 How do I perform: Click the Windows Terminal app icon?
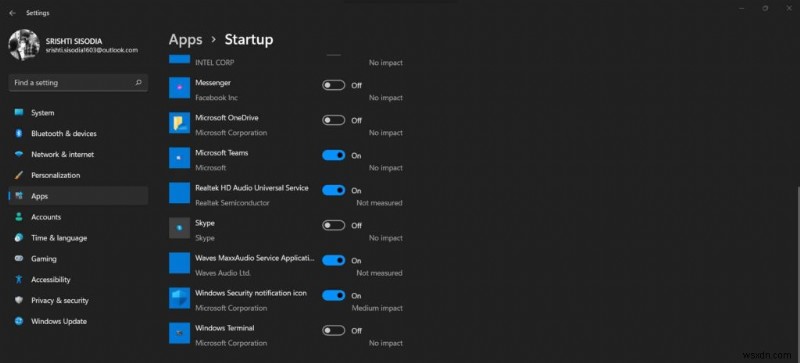(x=180, y=333)
